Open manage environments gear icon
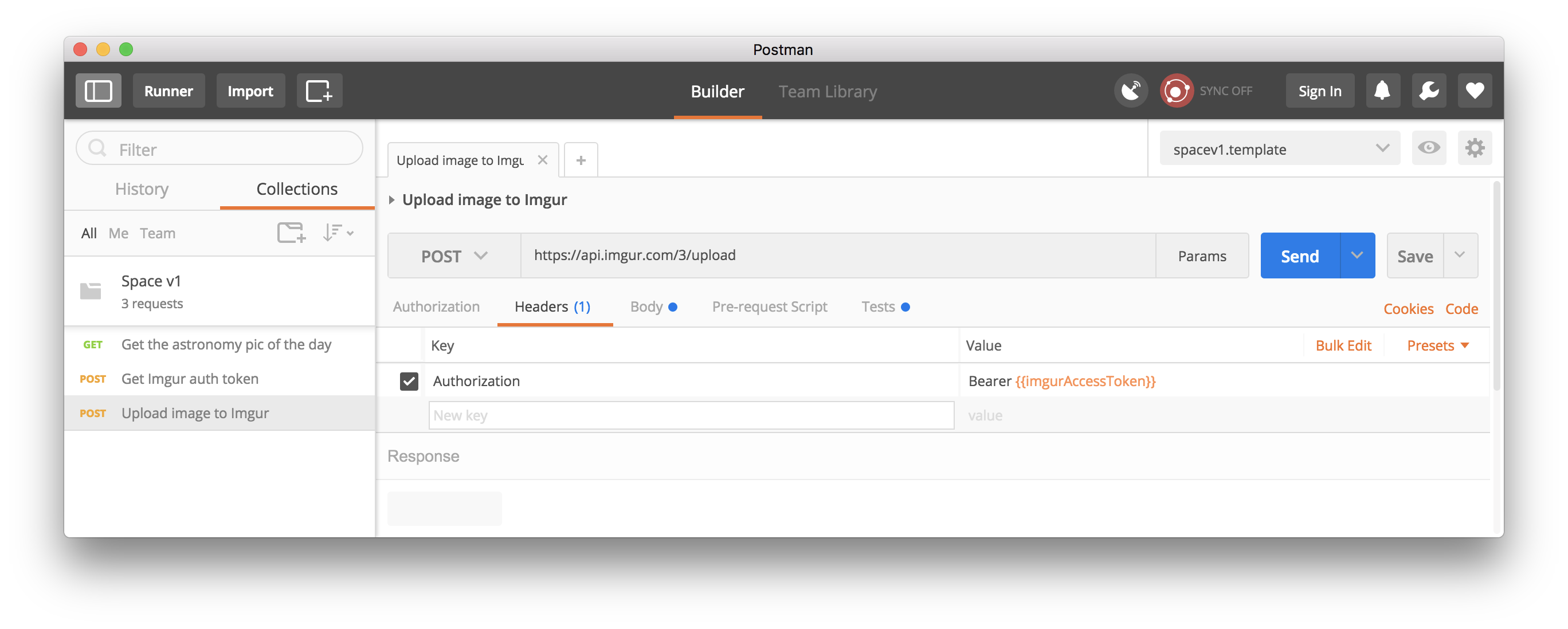Image resolution: width=1568 pixels, height=629 pixels. pos(1474,148)
